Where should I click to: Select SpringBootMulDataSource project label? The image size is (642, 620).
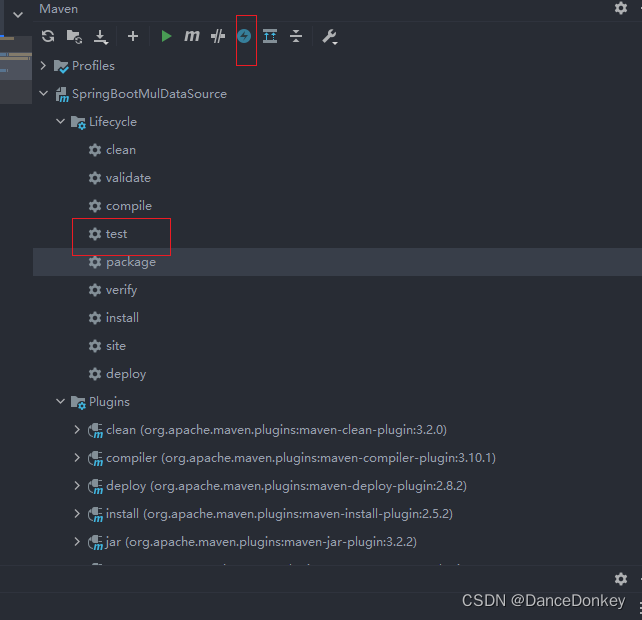click(149, 94)
